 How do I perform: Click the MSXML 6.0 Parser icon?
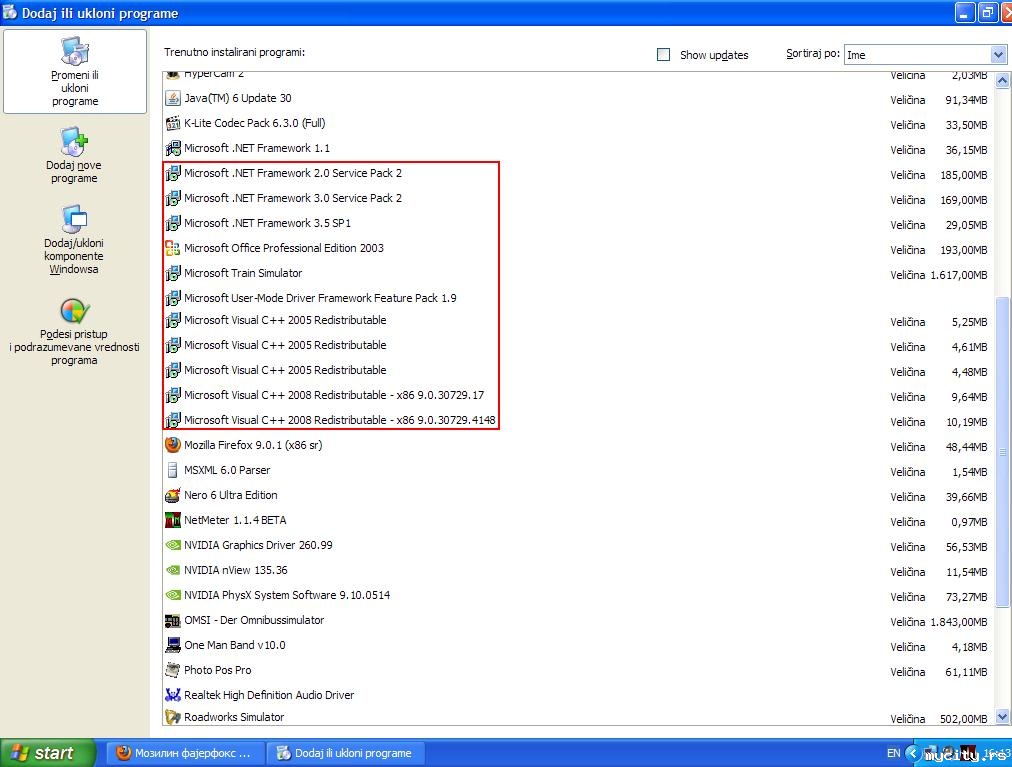pyautogui.click(x=172, y=471)
